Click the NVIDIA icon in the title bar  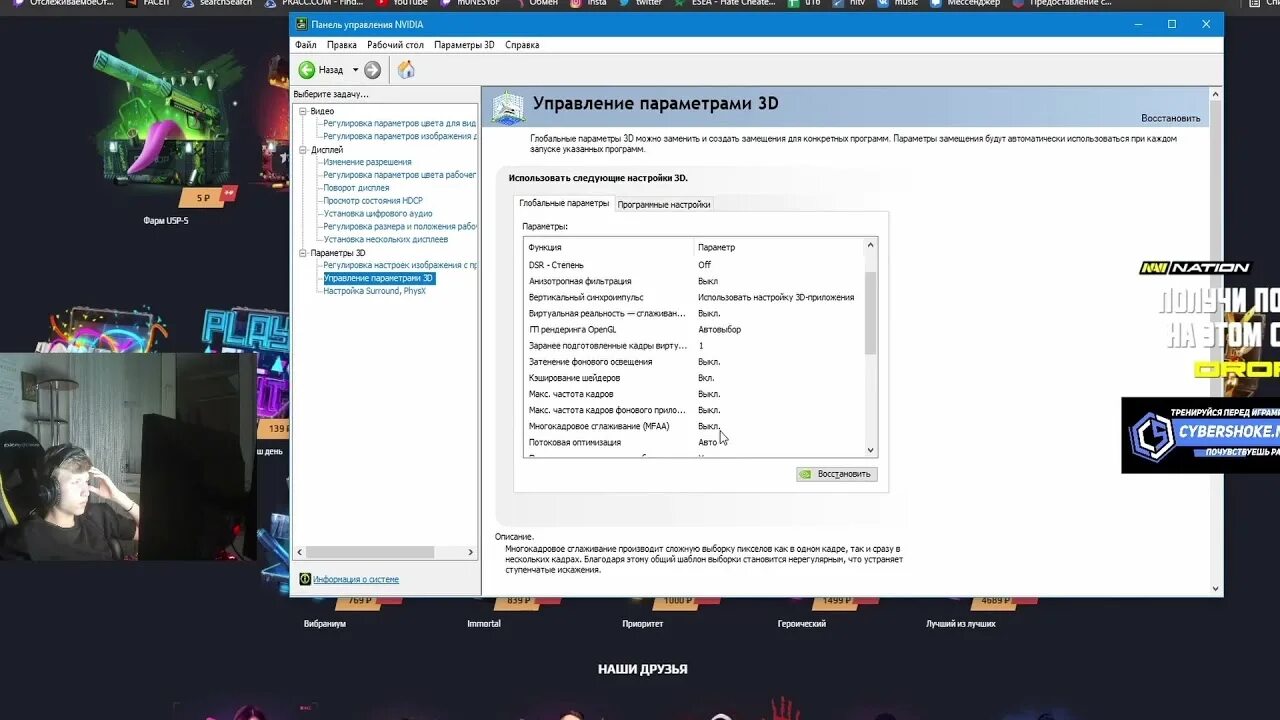coord(301,24)
